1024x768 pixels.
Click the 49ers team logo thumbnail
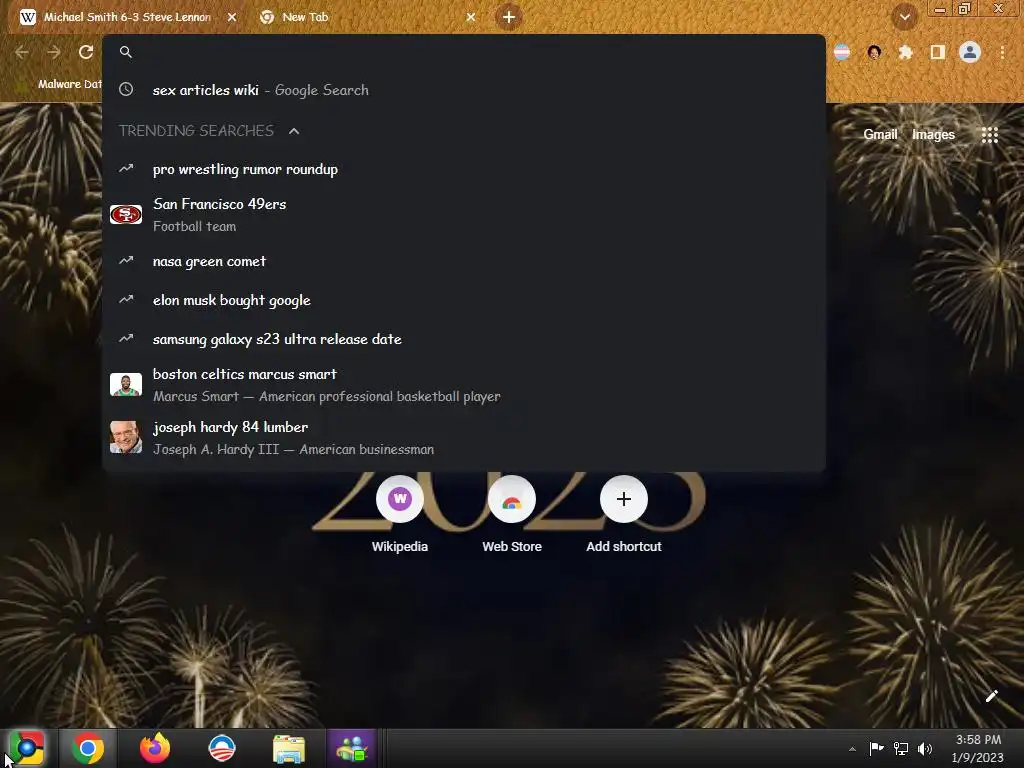coord(126,214)
